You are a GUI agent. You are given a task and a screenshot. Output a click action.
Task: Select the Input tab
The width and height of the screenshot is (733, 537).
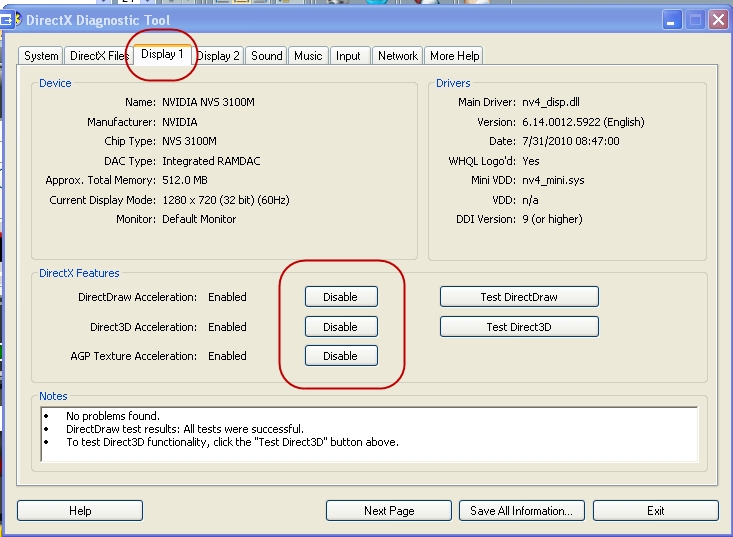tap(348, 56)
